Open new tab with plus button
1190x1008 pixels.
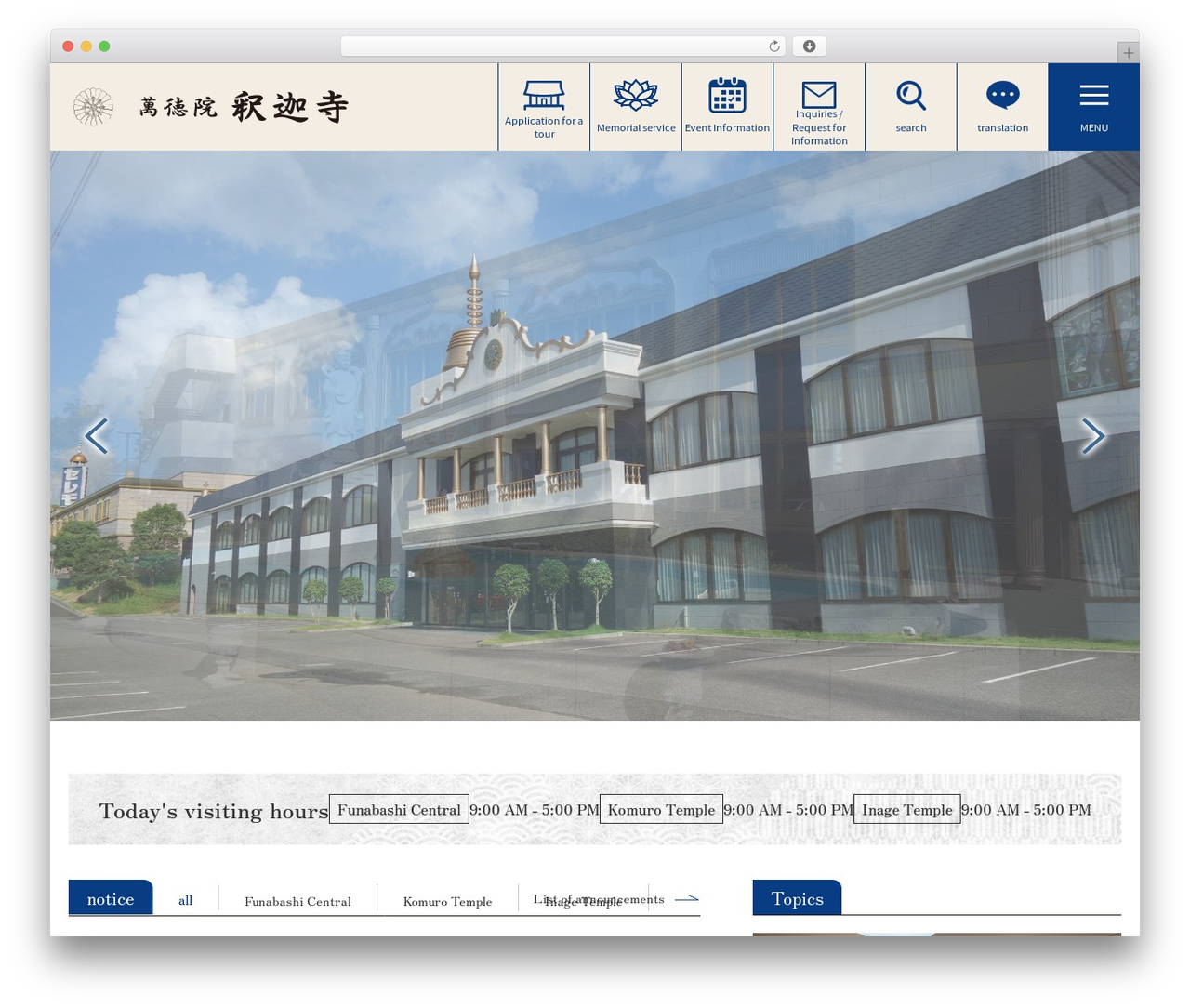[1128, 53]
